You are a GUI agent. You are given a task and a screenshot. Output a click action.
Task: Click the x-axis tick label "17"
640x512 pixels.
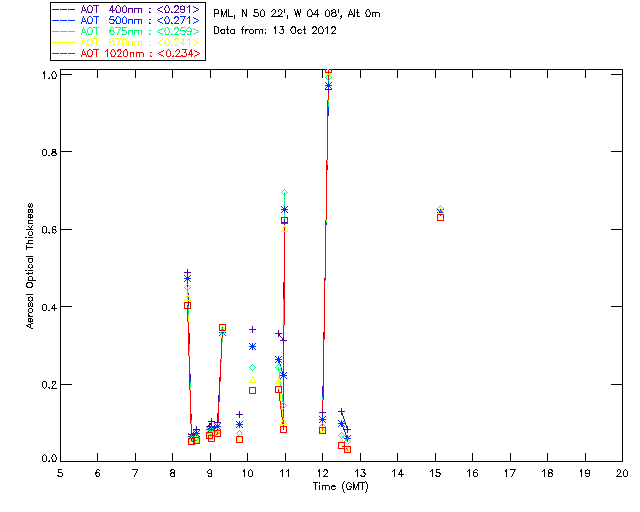(510, 473)
